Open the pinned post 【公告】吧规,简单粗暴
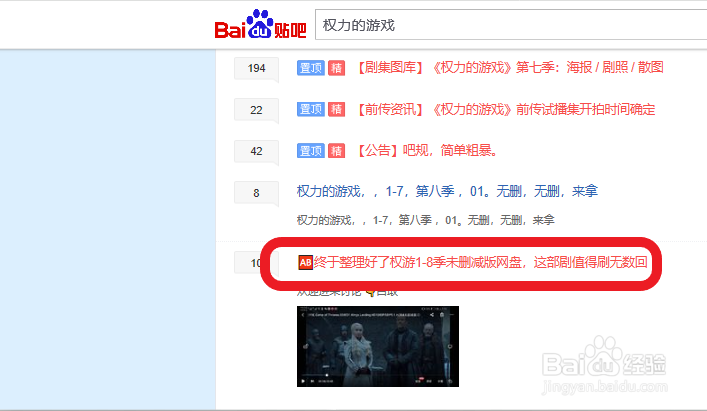The width and height of the screenshot is (707, 411). pos(426,151)
